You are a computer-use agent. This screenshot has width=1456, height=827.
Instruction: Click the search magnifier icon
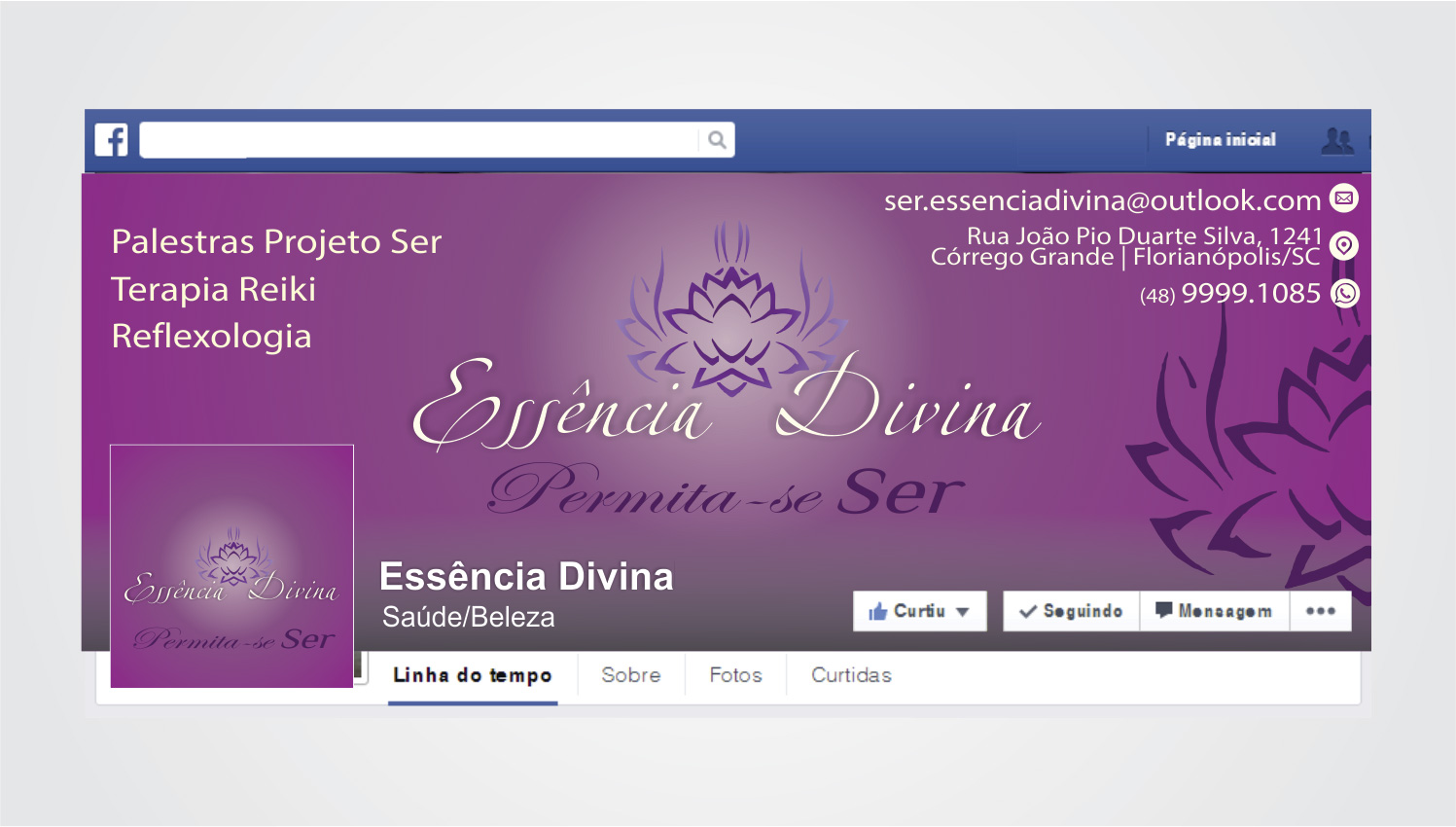717,140
